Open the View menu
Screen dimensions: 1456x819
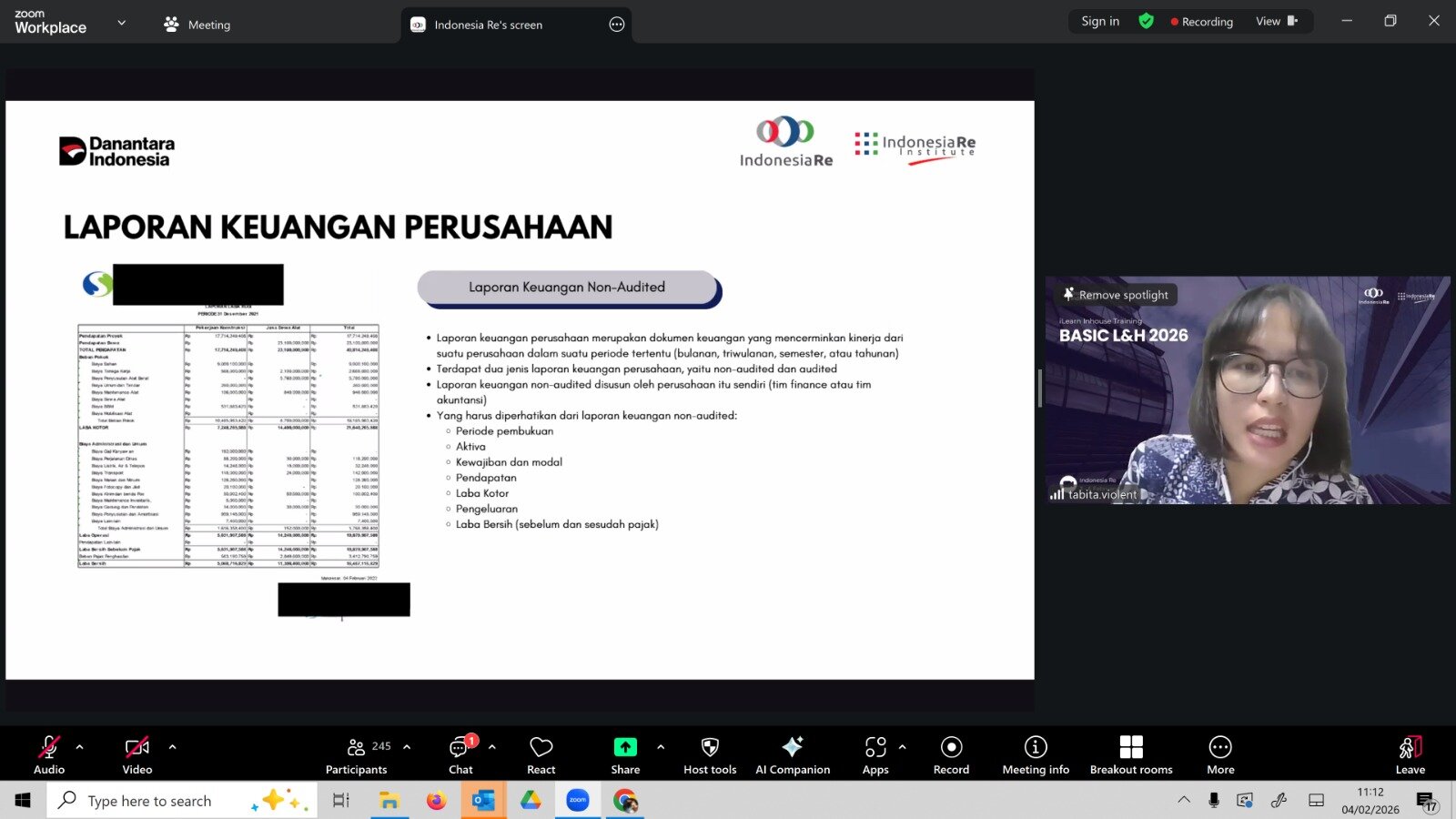(1276, 21)
